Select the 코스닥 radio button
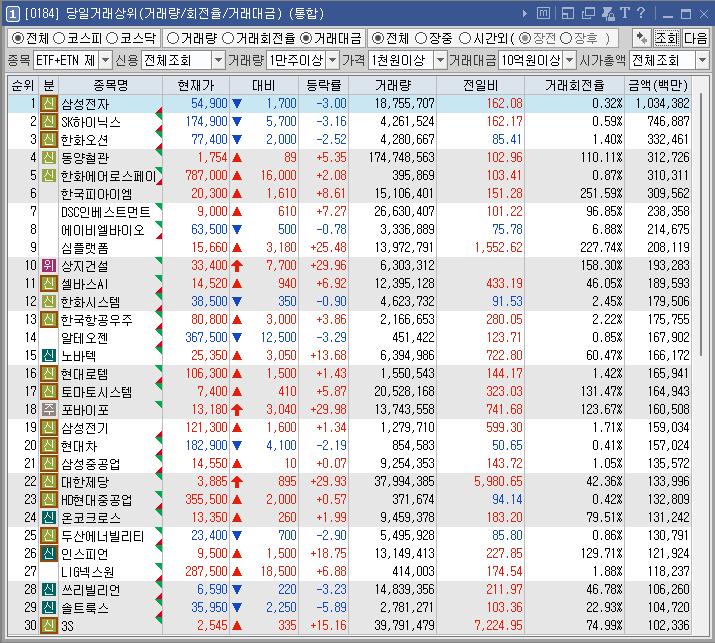715x643 pixels. [112, 38]
